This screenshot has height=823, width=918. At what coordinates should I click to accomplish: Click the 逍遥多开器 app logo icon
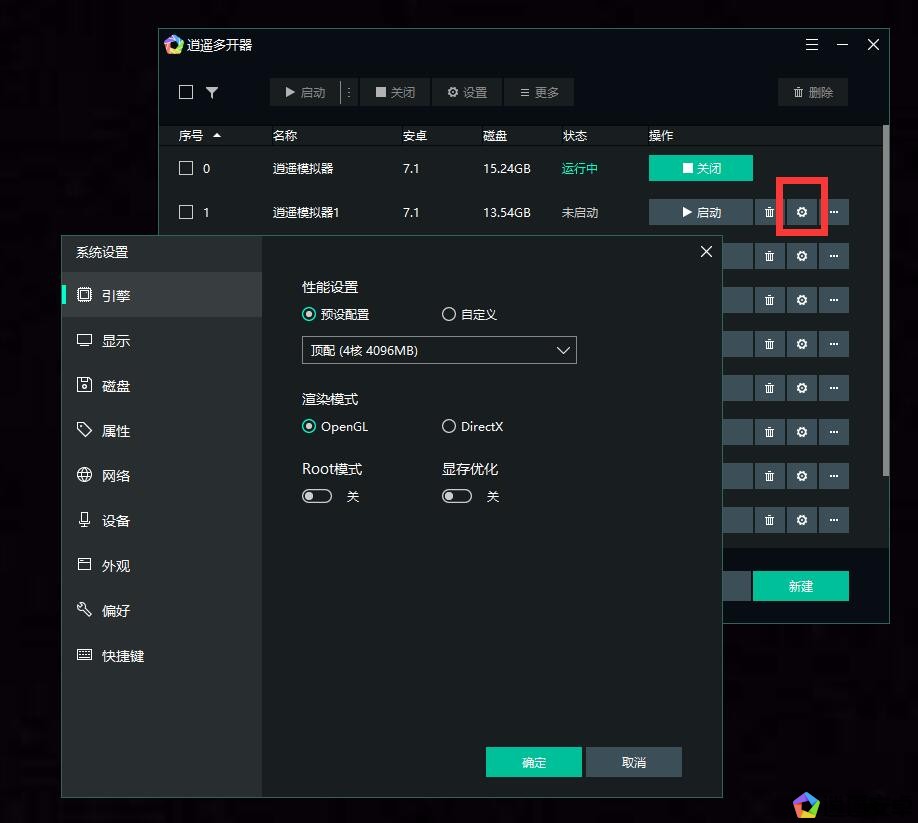tap(174, 45)
